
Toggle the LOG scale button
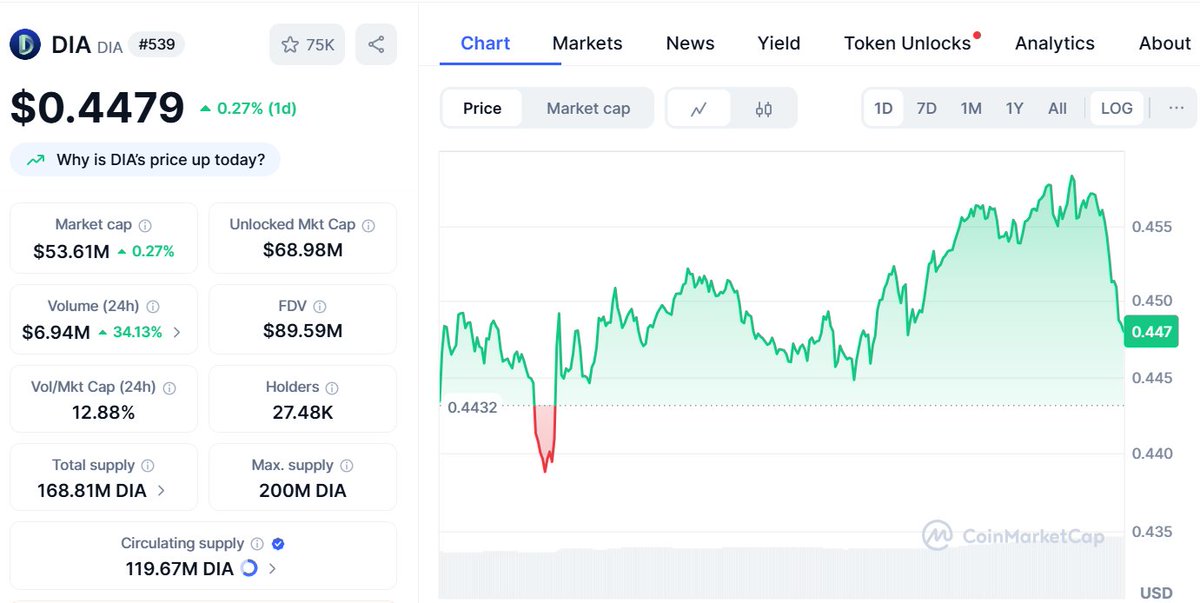coord(1117,108)
